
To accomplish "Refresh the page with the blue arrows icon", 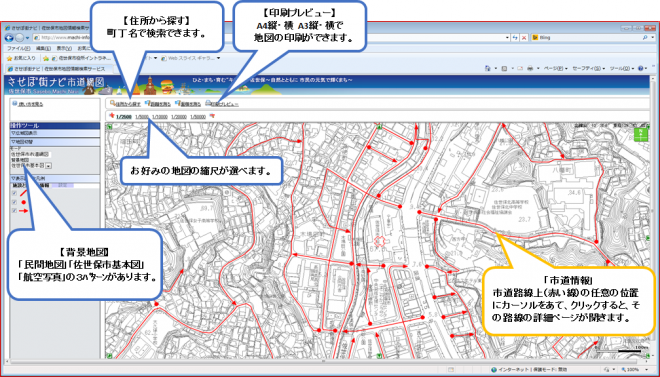I will [515, 37].
